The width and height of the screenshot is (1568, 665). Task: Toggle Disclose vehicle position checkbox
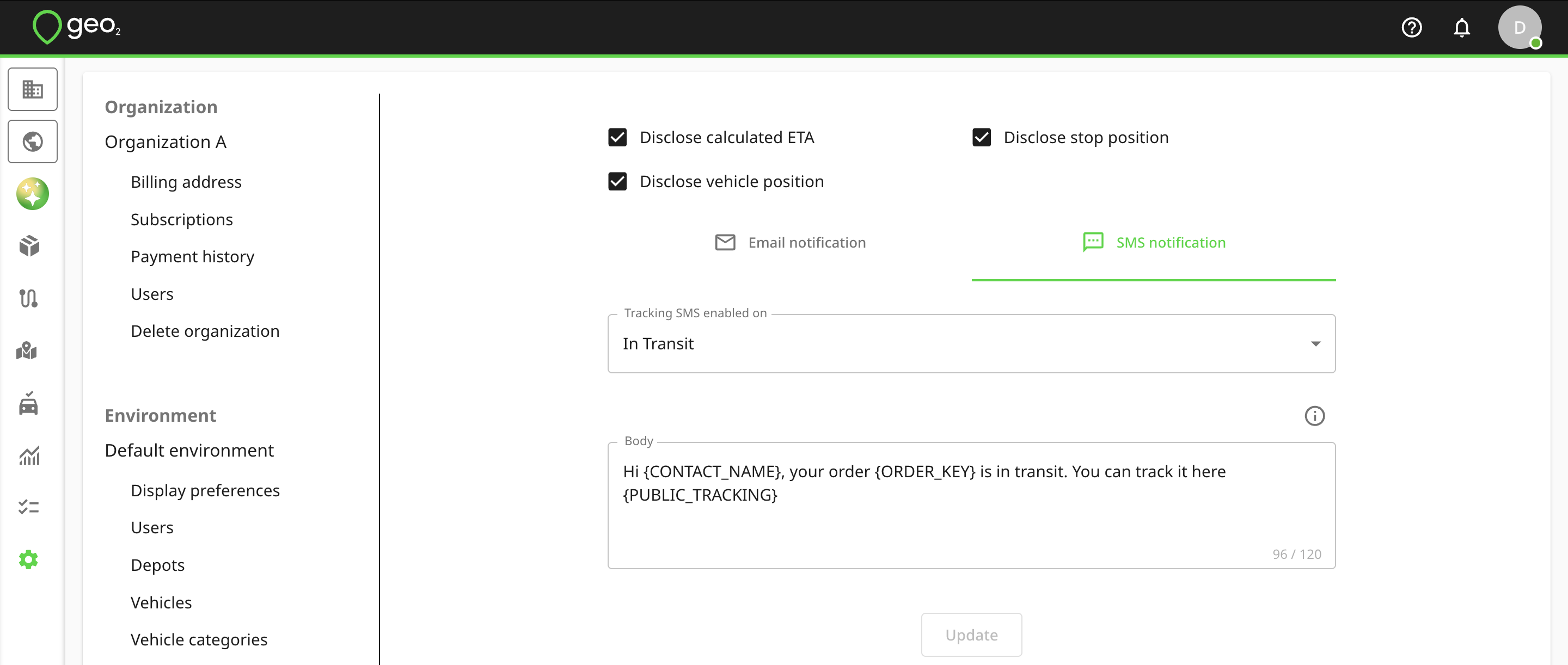point(617,181)
